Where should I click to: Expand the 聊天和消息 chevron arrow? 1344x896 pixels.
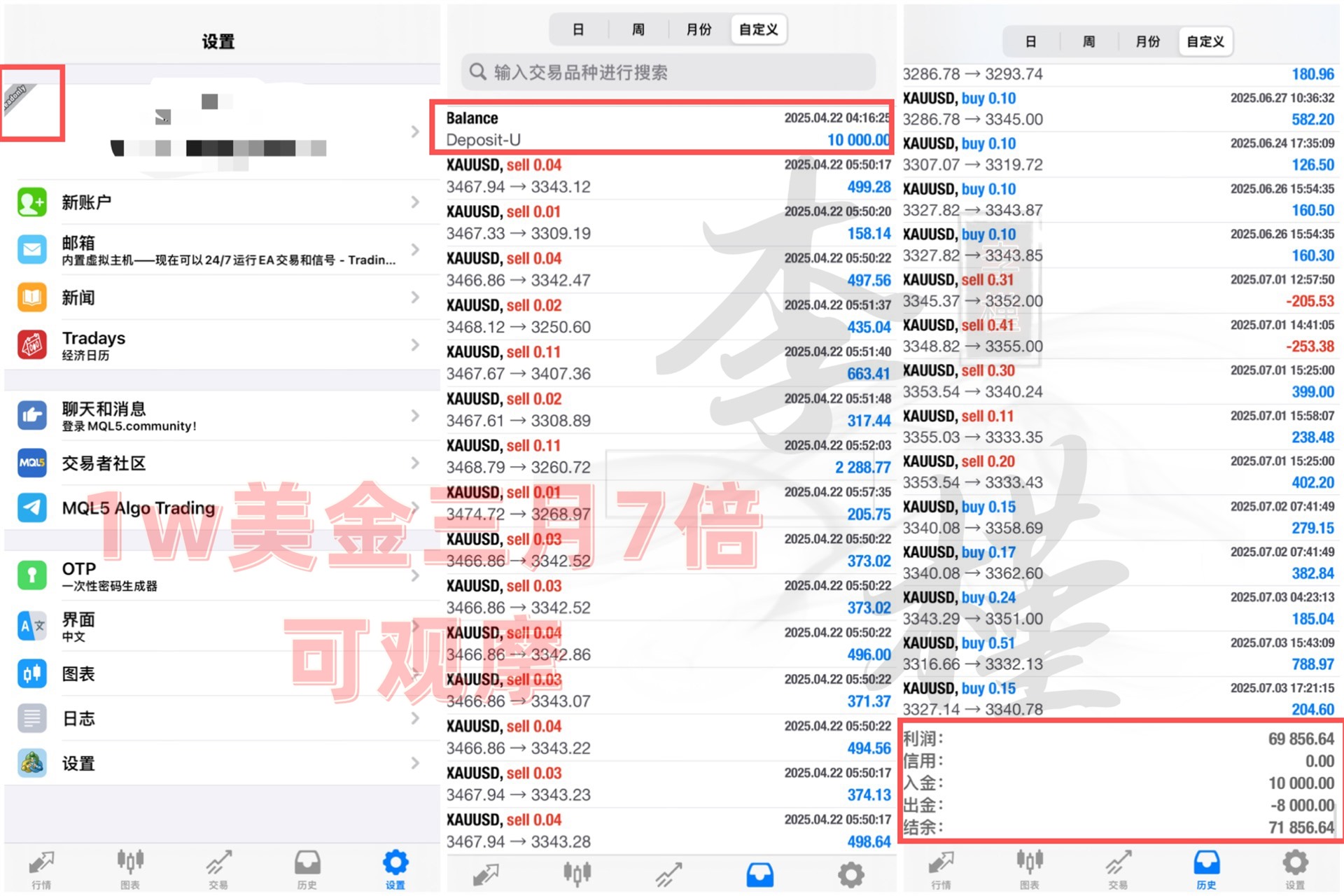(415, 416)
